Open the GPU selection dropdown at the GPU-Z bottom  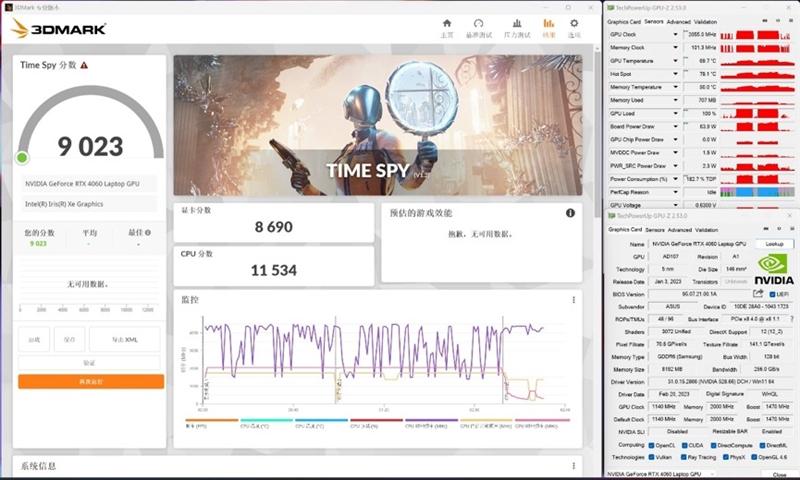pos(660,474)
